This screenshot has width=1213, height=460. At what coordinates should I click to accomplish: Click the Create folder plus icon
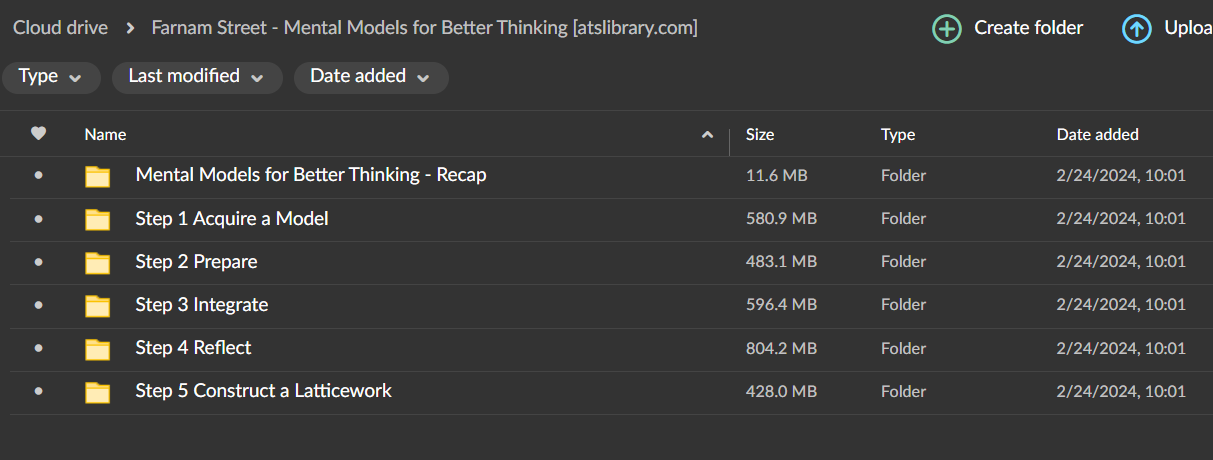[x=947, y=29]
